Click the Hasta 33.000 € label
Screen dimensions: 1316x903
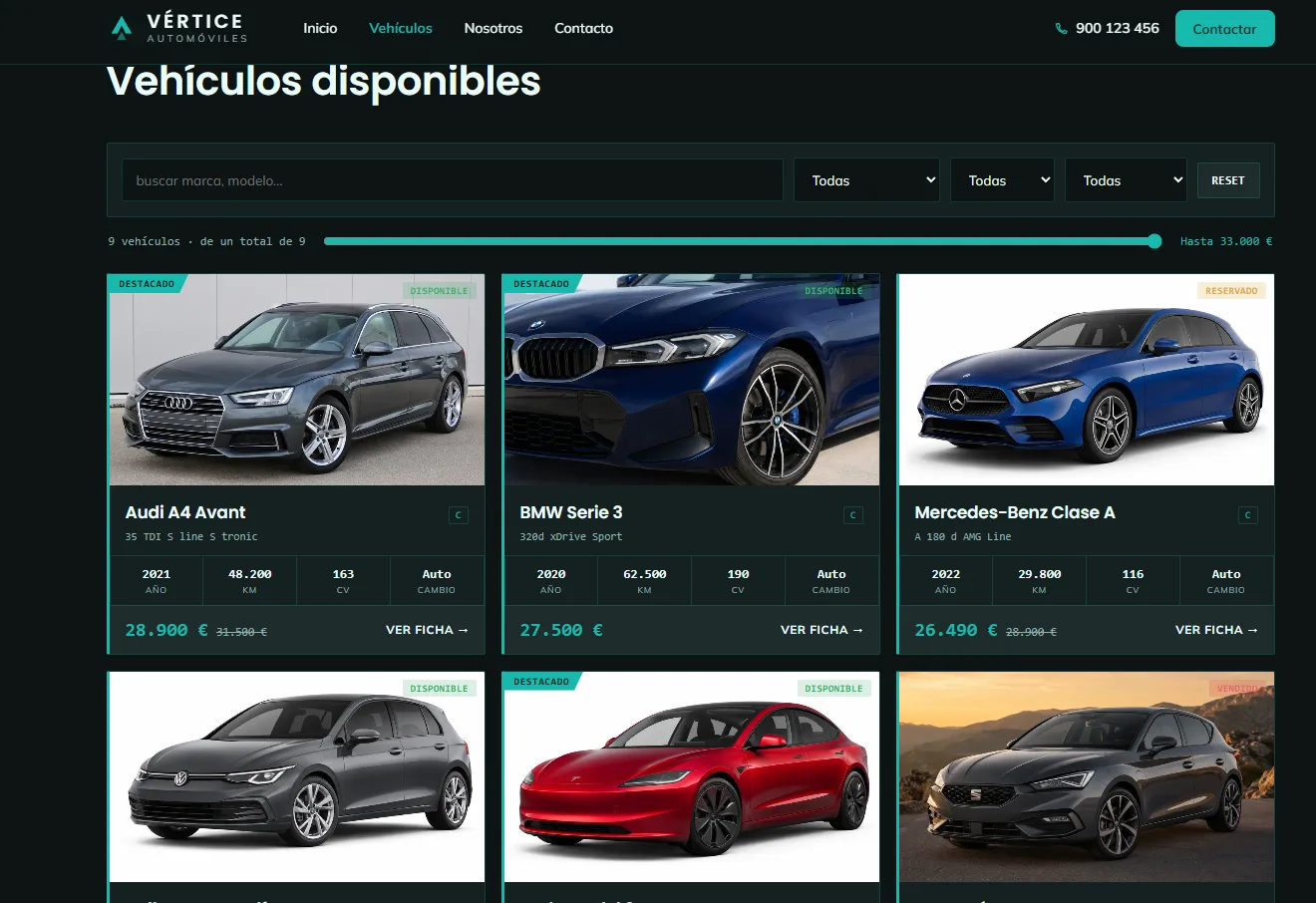1226,241
